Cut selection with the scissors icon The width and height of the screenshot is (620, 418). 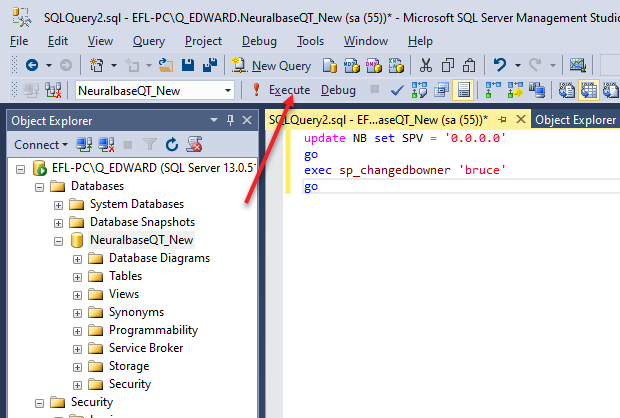click(425, 65)
